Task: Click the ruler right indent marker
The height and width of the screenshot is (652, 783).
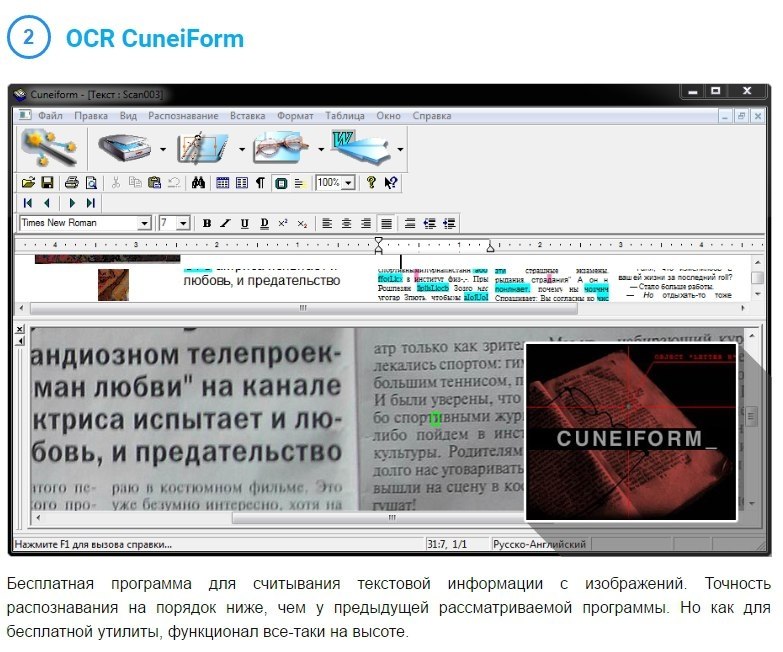Action: point(490,246)
